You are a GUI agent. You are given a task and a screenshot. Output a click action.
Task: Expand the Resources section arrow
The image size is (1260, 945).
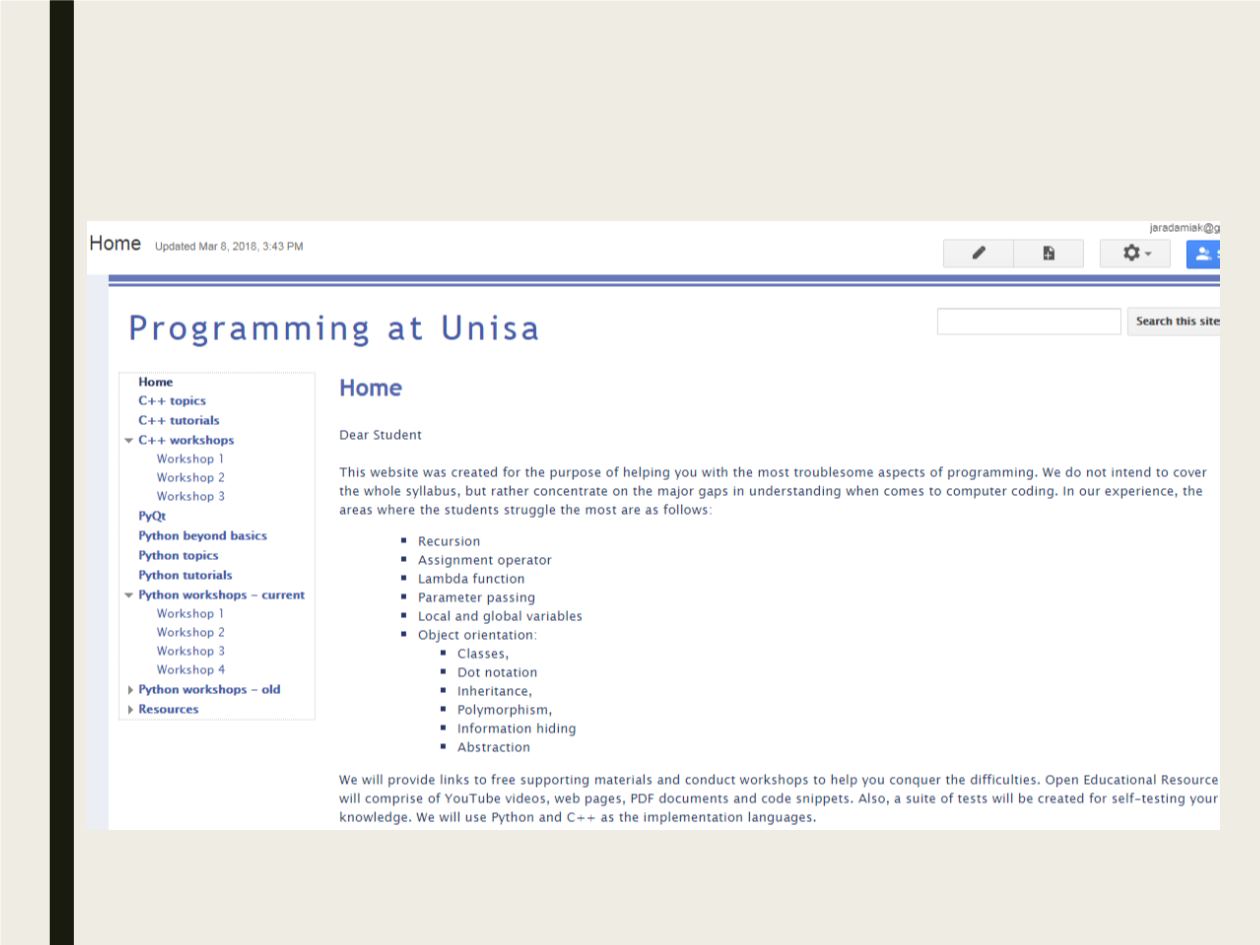pos(131,710)
